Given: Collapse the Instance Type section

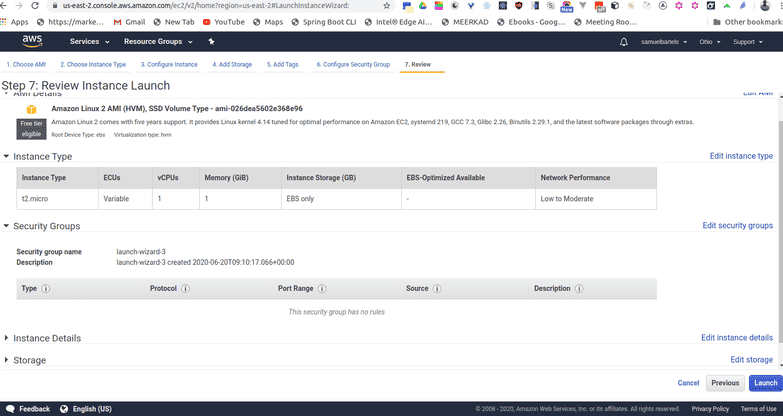Looking at the screenshot, I should (6, 156).
